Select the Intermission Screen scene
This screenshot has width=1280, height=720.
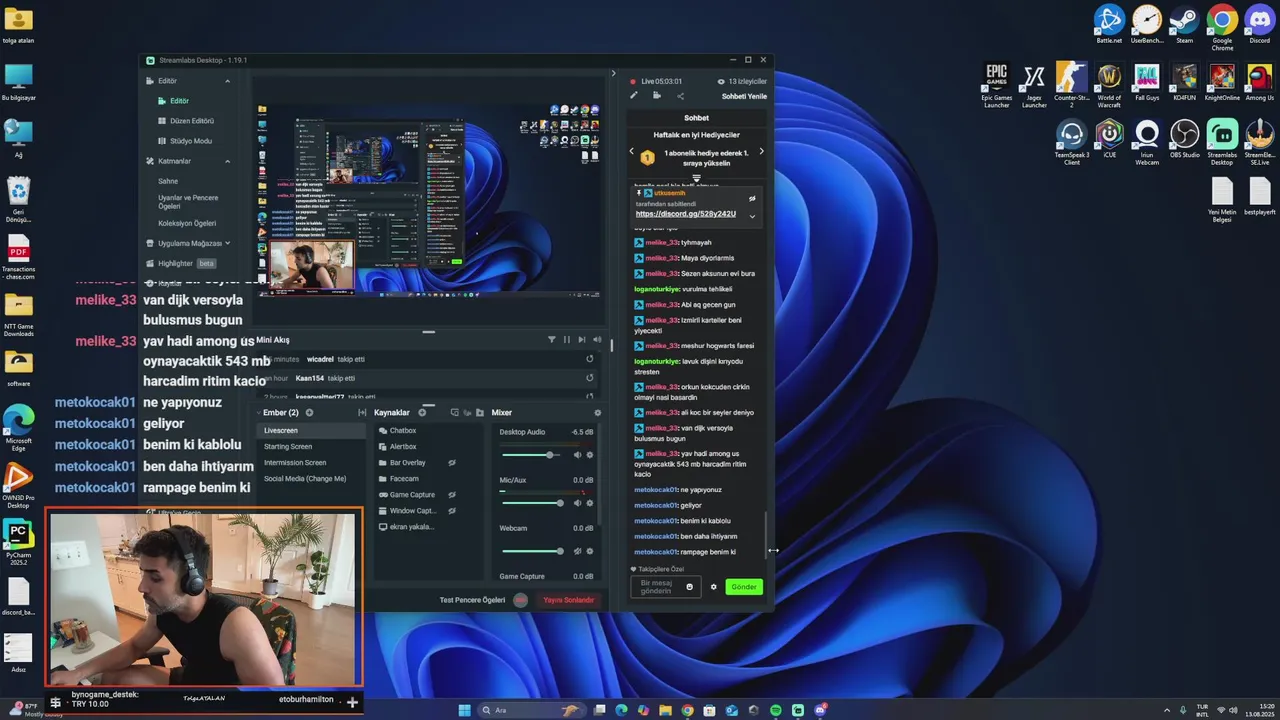coord(295,462)
